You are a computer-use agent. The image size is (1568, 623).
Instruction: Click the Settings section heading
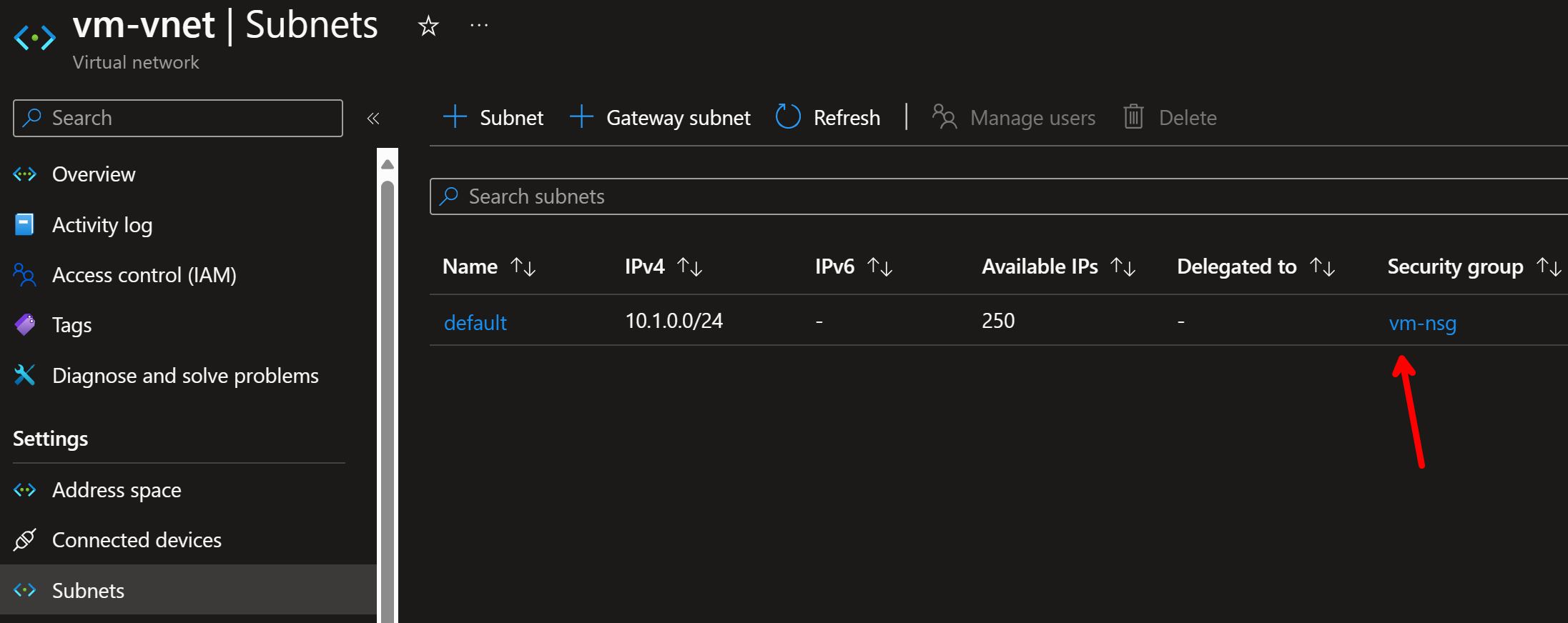(x=51, y=439)
